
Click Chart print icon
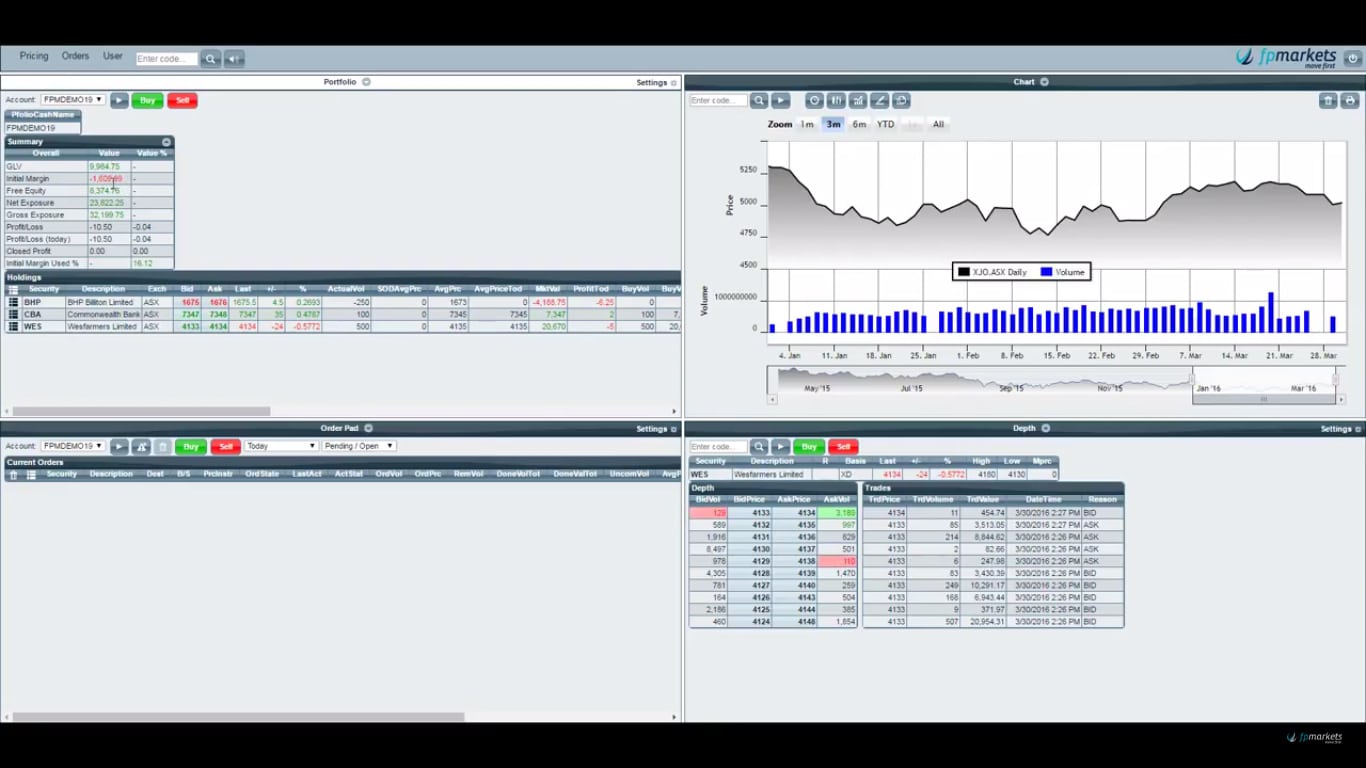point(1350,101)
